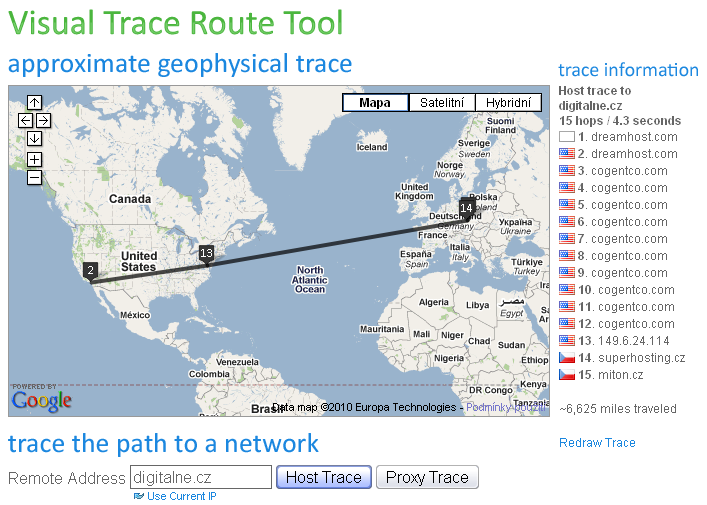Click US flag next to hop 10 cogentco.com
This screenshot has height=505, width=707.
(x=567, y=289)
